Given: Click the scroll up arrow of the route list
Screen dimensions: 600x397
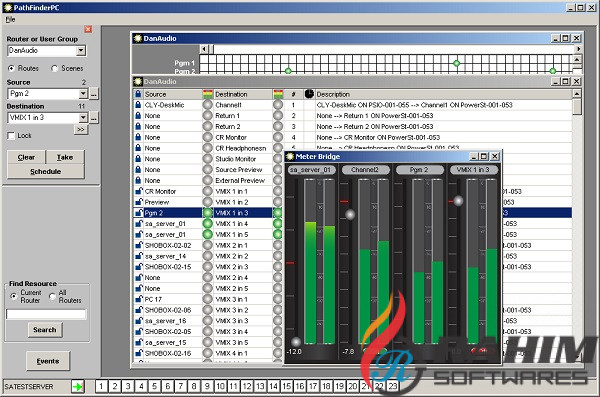Looking at the screenshot, I should pyautogui.click(x=577, y=94).
